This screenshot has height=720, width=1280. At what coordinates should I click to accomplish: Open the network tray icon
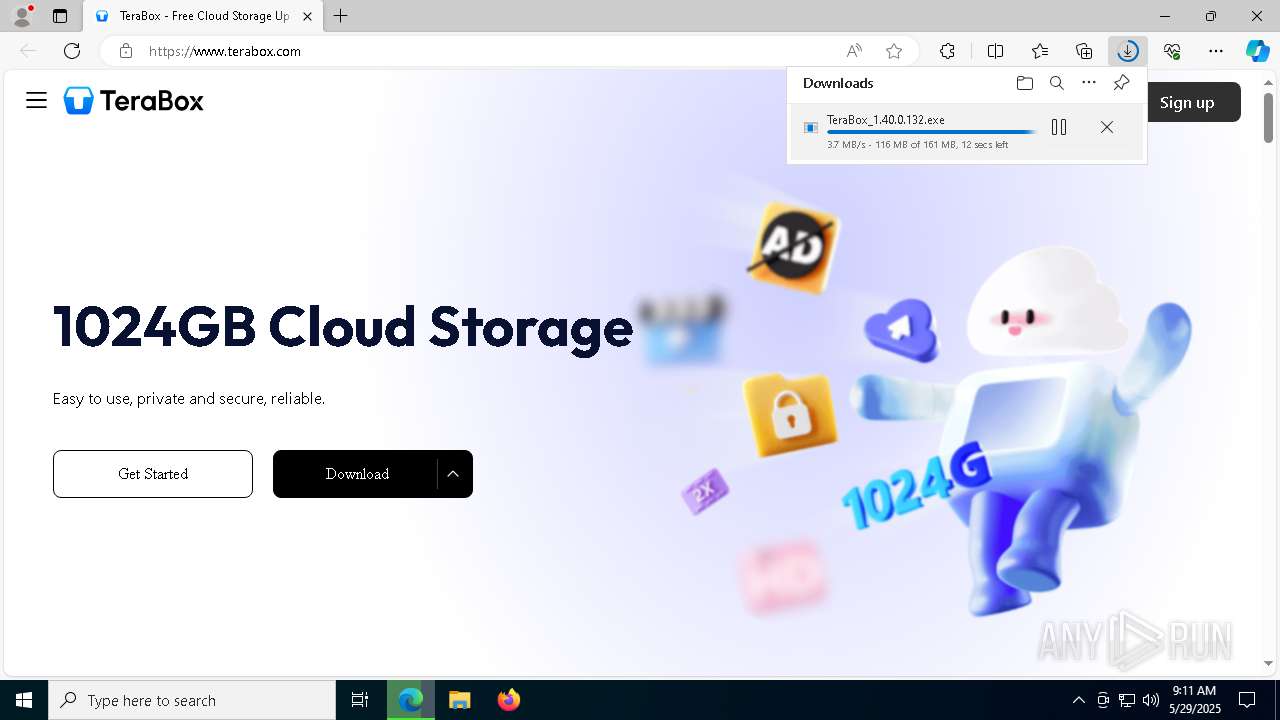1127,700
